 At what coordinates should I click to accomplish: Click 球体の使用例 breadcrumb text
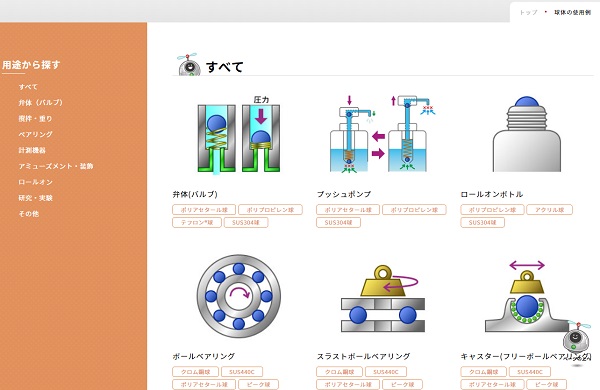coord(572,13)
